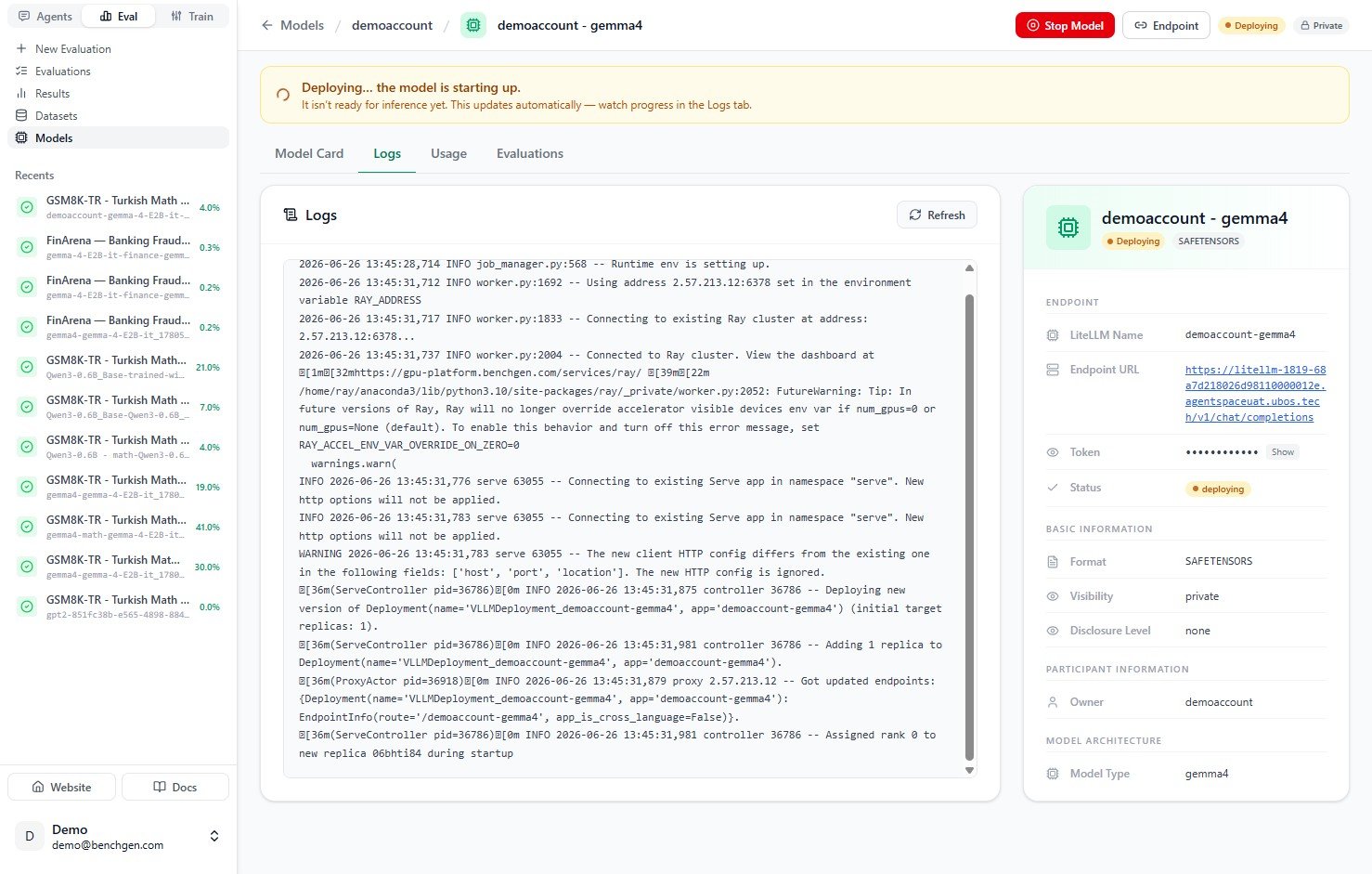Viewport: 1372px width, 874px height.
Task: Click the Deploying status badge in header
Action: [1251, 25]
